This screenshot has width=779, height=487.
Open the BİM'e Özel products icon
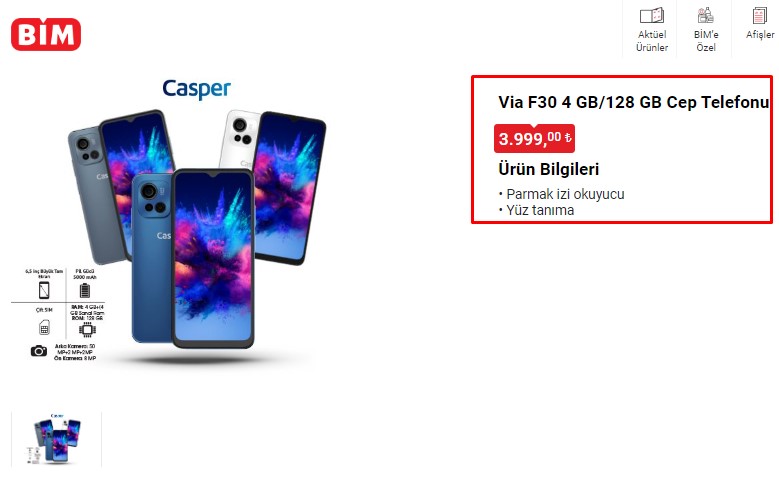tap(705, 15)
